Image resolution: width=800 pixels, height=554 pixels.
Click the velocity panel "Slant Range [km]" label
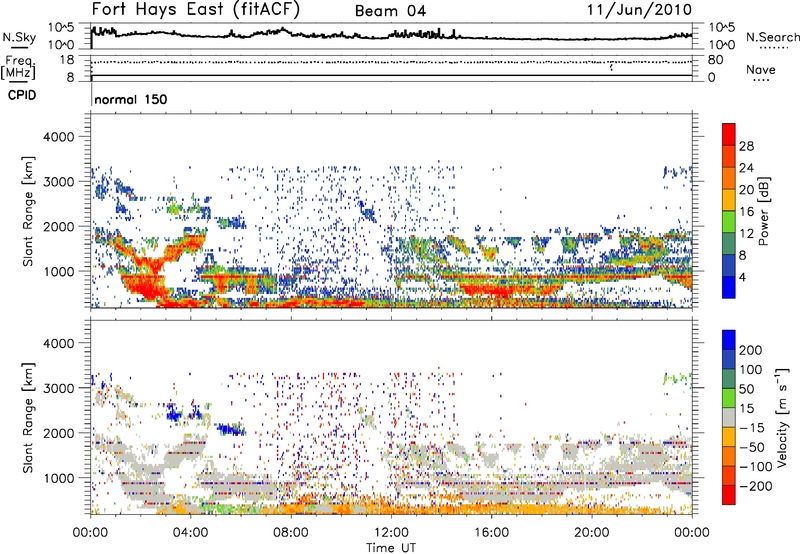(28, 417)
